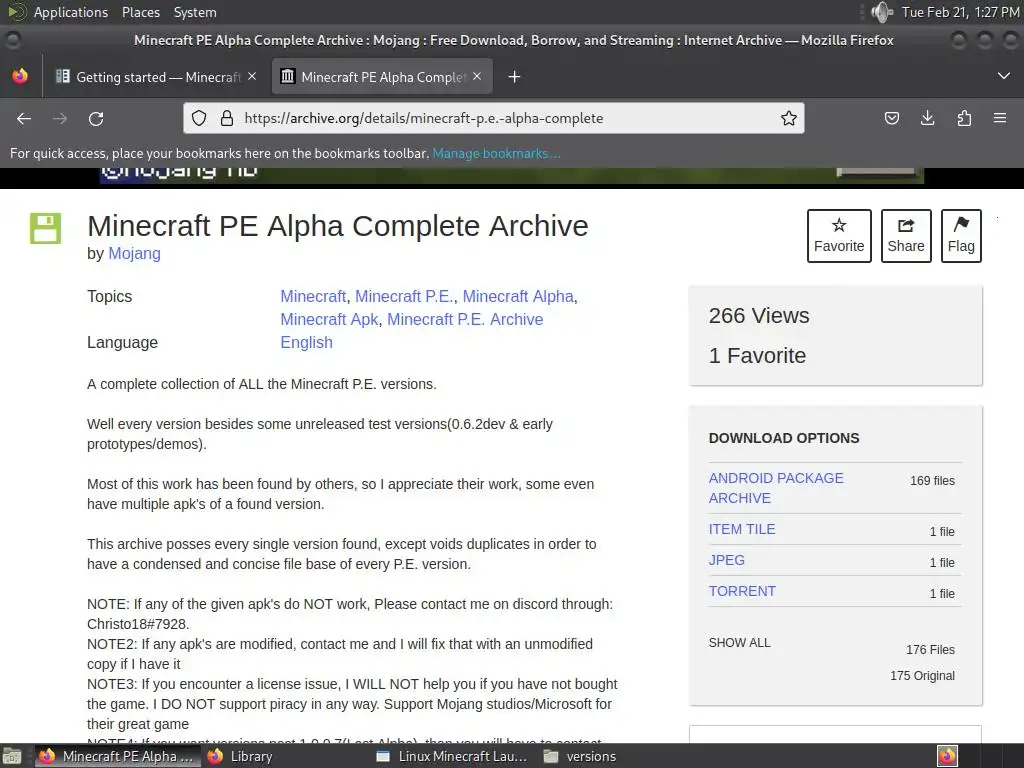Switch to Library taskbar window
Screen dimensions: 1024x768
tap(240, 756)
